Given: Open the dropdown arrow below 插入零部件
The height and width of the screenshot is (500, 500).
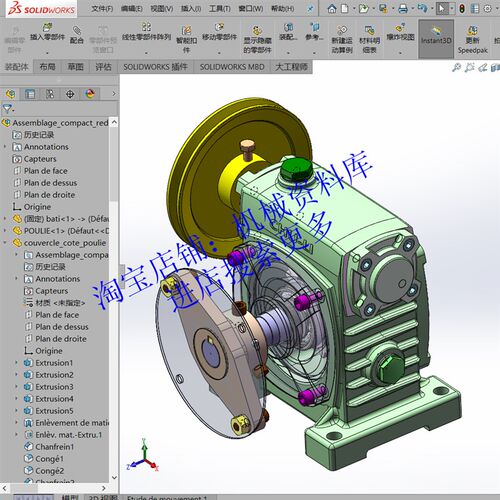Looking at the screenshot, I should click(47, 53).
